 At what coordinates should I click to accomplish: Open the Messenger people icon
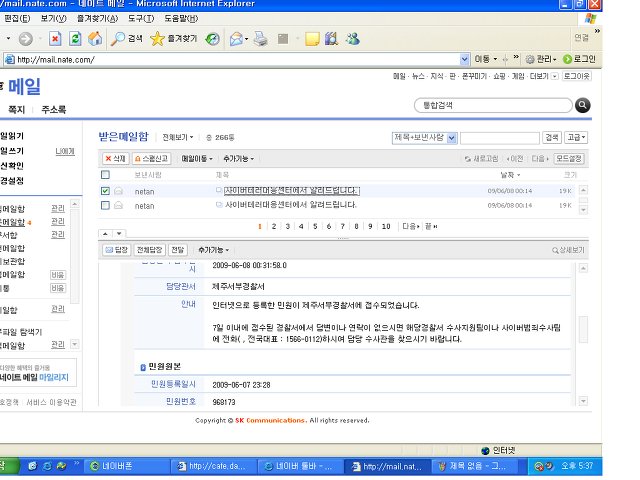(x=353, y=39)
